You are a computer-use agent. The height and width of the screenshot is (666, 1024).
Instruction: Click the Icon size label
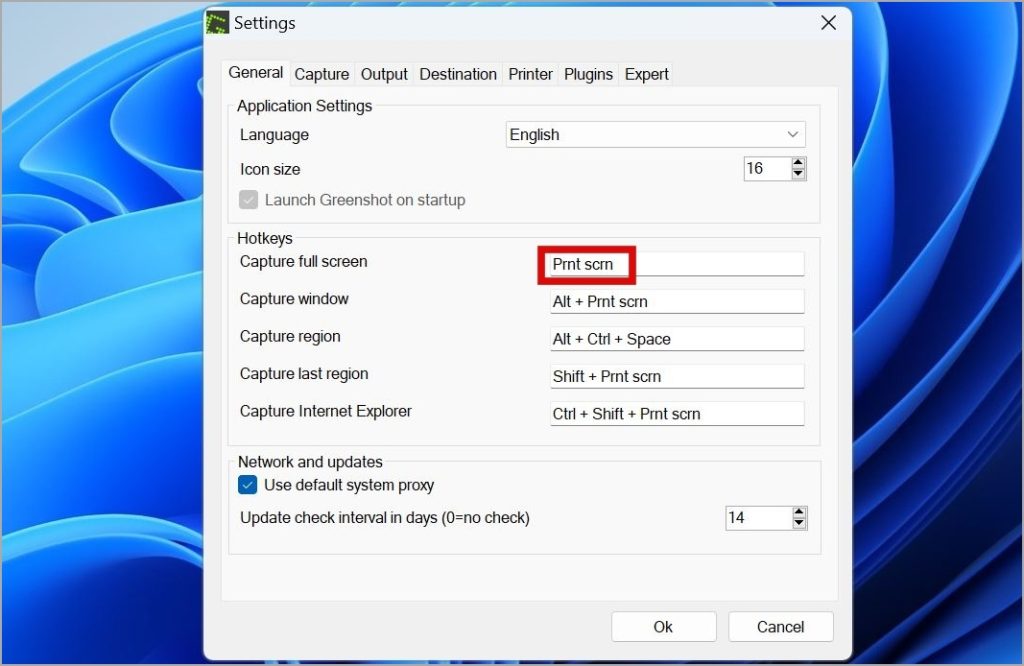[x=270, y=169]
